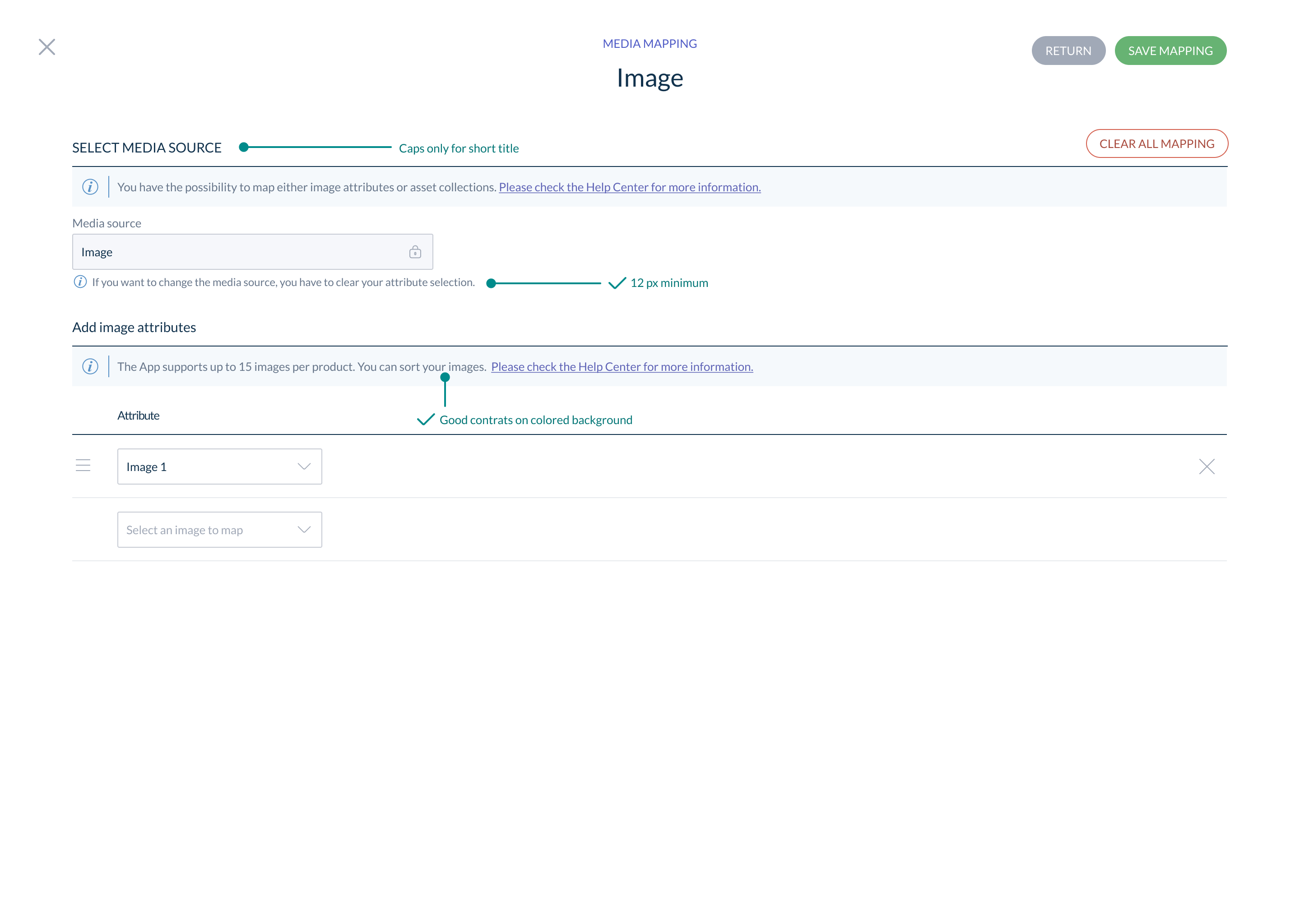
Task: Expand the Image 1 dropdown chevron
Action: [304, 467]
